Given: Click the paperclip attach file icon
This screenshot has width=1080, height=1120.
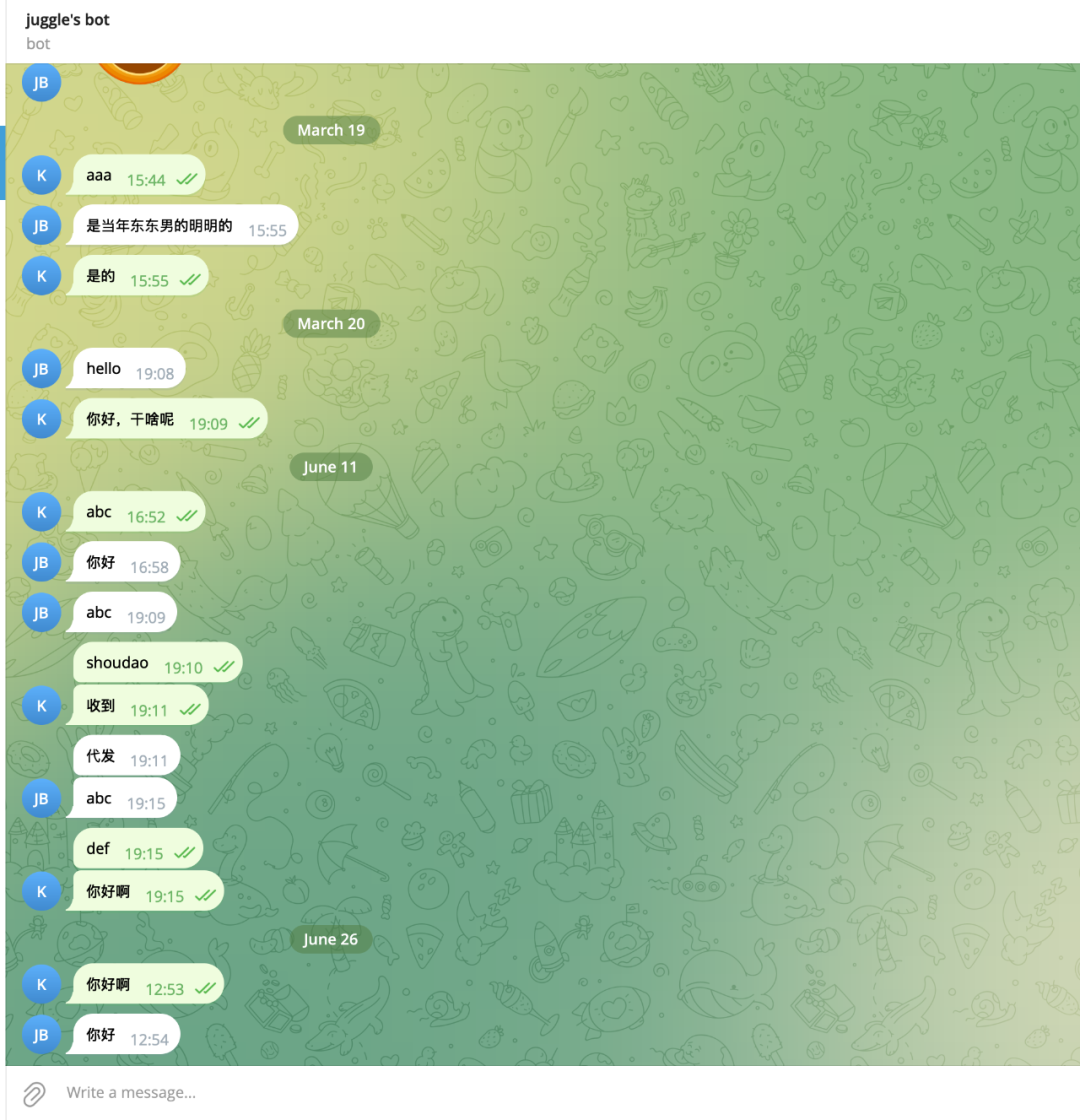Looking at the screenshot, I should [34, 1094].
